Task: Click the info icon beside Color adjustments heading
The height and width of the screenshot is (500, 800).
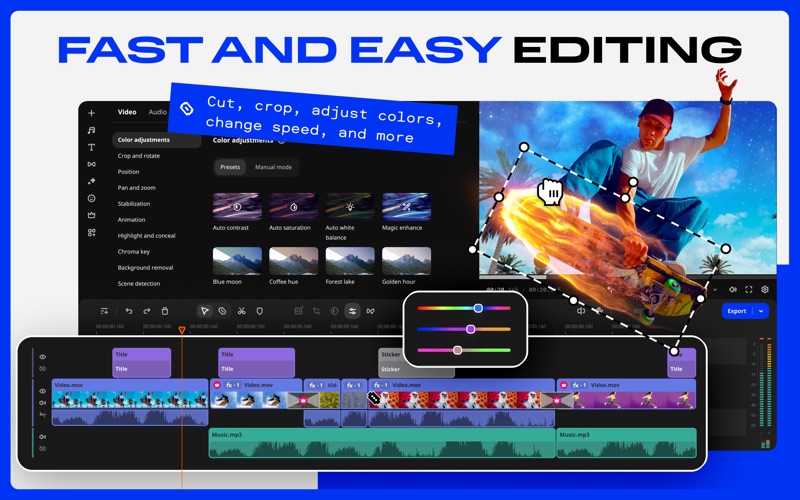Action: point(281,140)
